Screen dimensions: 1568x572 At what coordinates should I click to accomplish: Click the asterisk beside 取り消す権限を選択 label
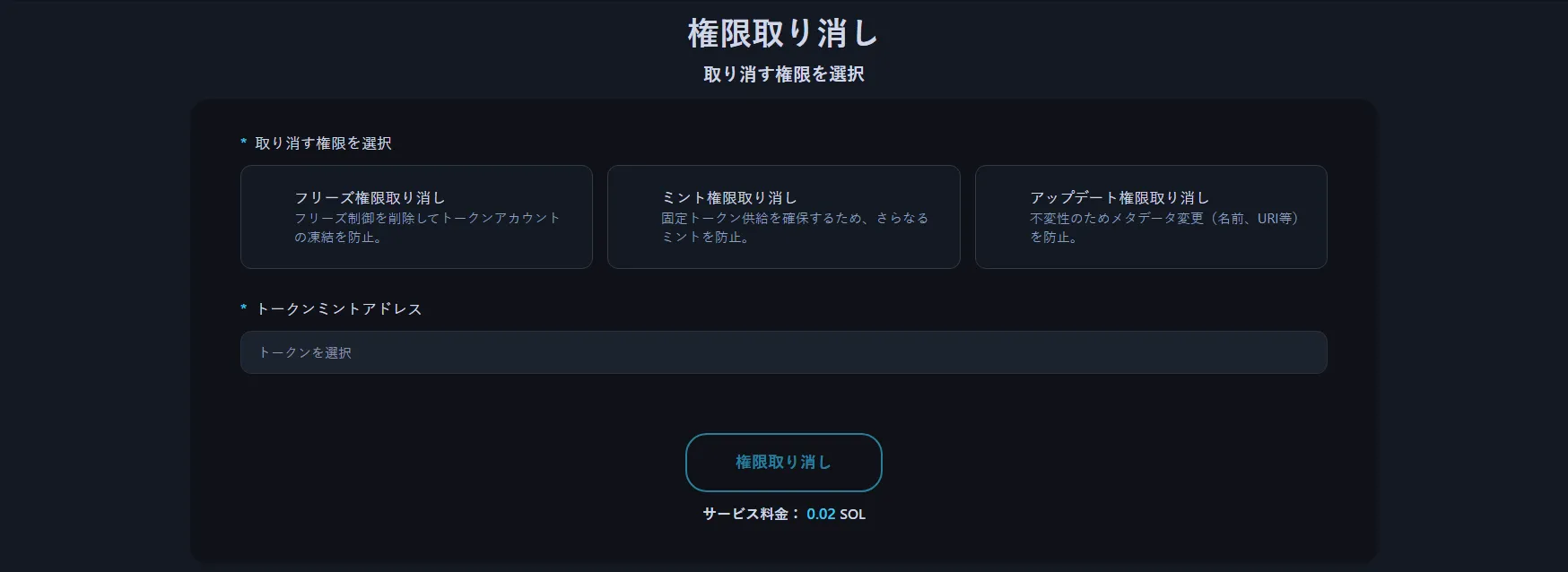pos(243,143)
